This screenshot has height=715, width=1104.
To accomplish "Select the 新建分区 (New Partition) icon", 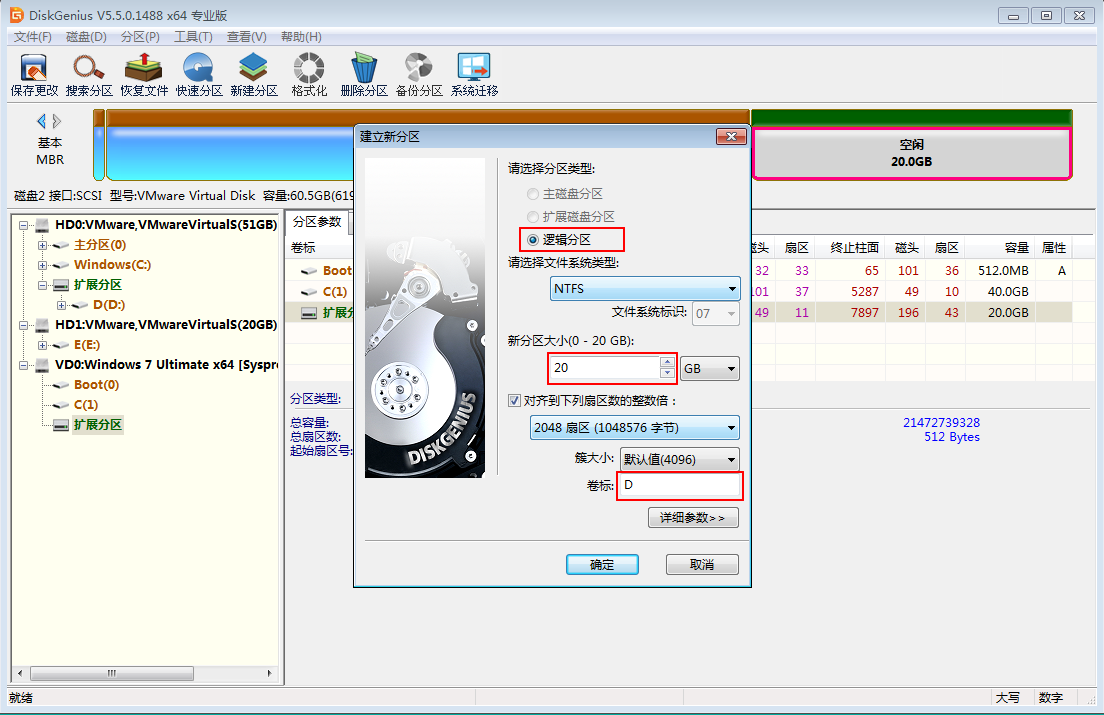I will tap(254, 75).
